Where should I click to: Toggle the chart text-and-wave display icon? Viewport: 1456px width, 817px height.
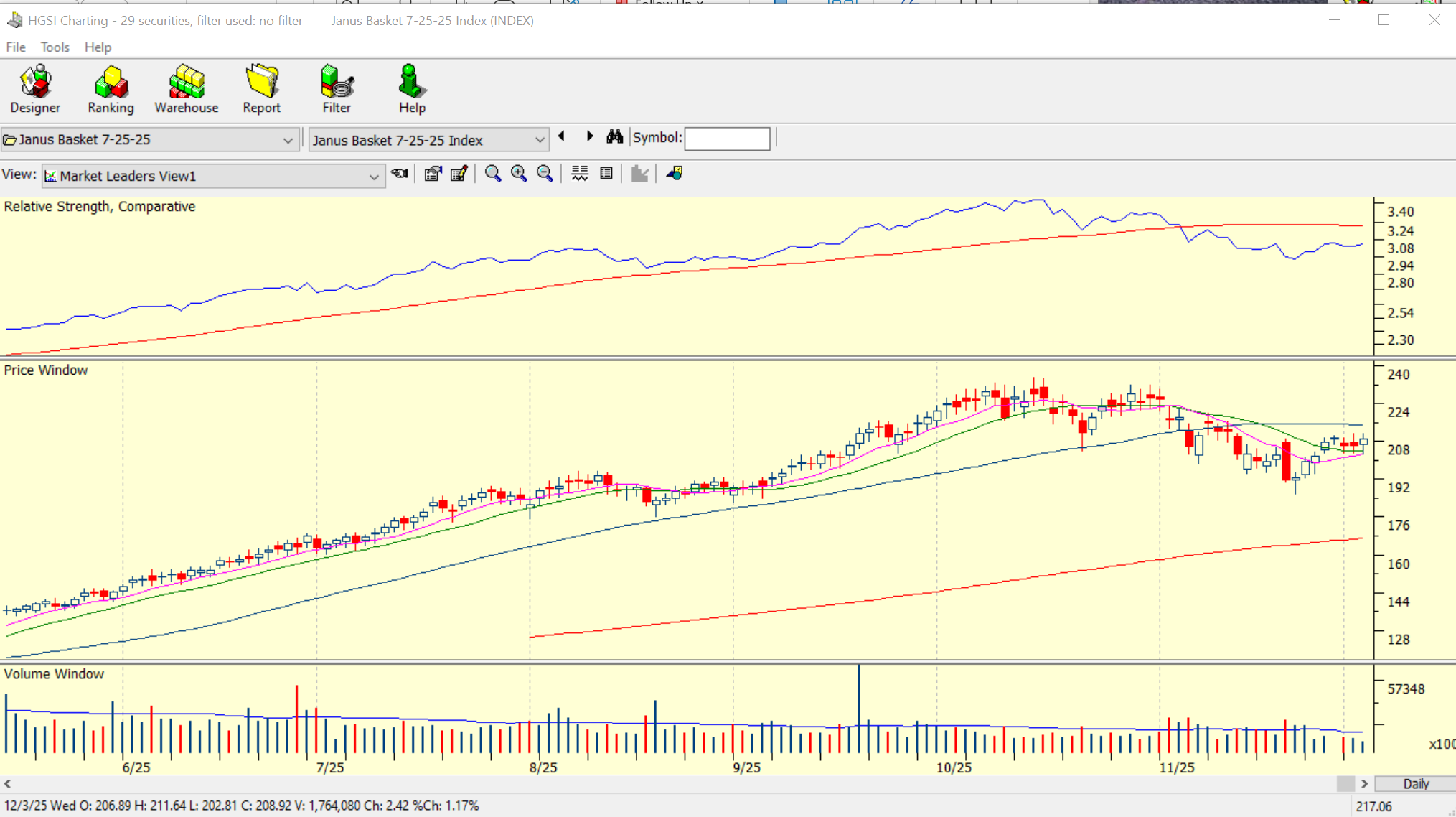580,174
